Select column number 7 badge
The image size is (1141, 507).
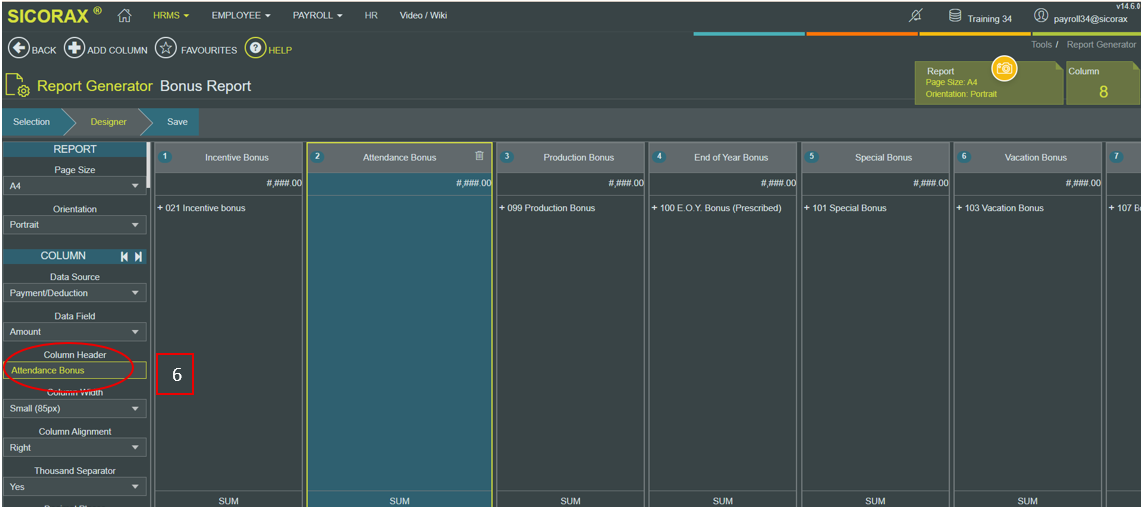[1118, 156]
